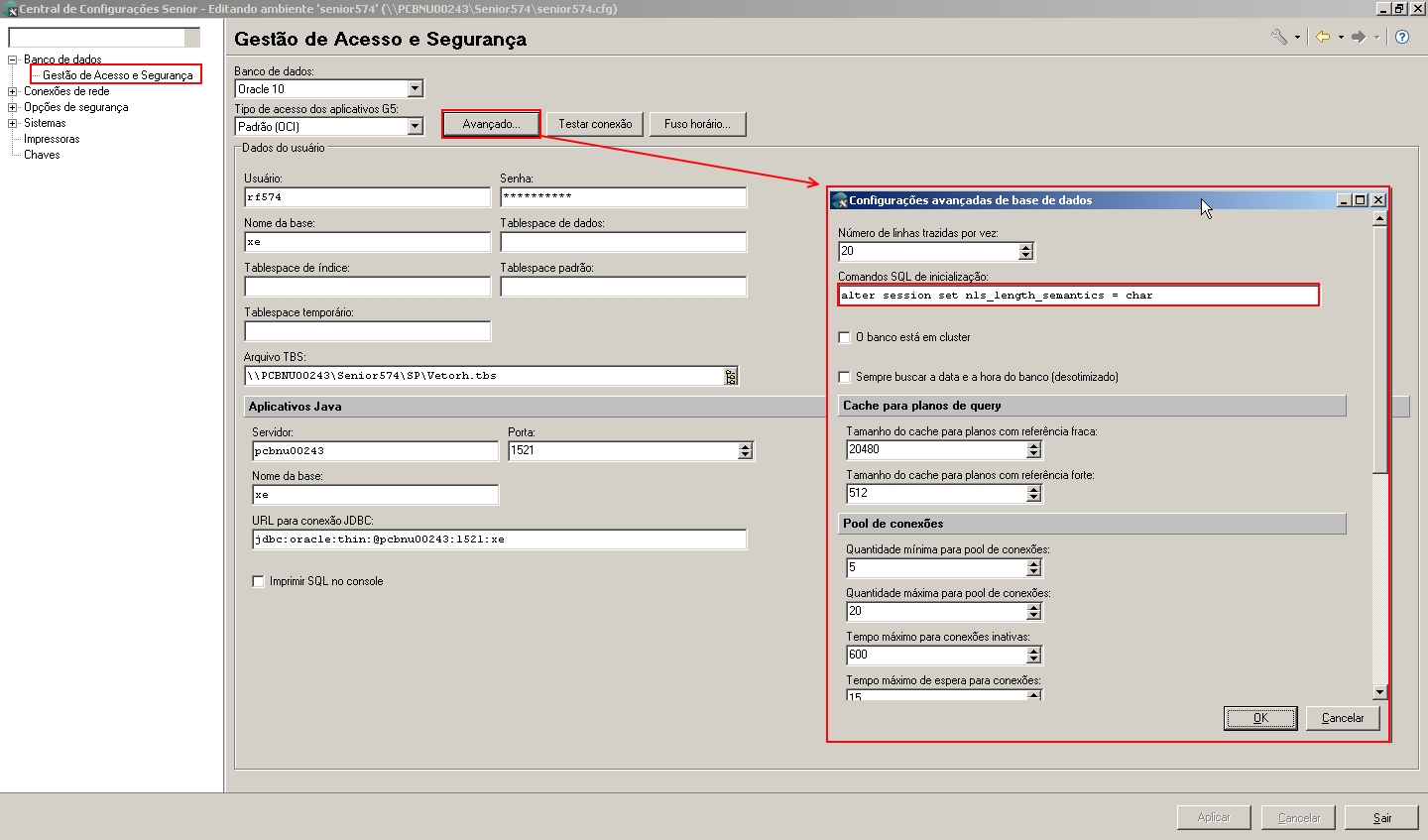Click the Porta field showing 1521
Viewport: 1428px width, 840px height.
click(623, 451)
